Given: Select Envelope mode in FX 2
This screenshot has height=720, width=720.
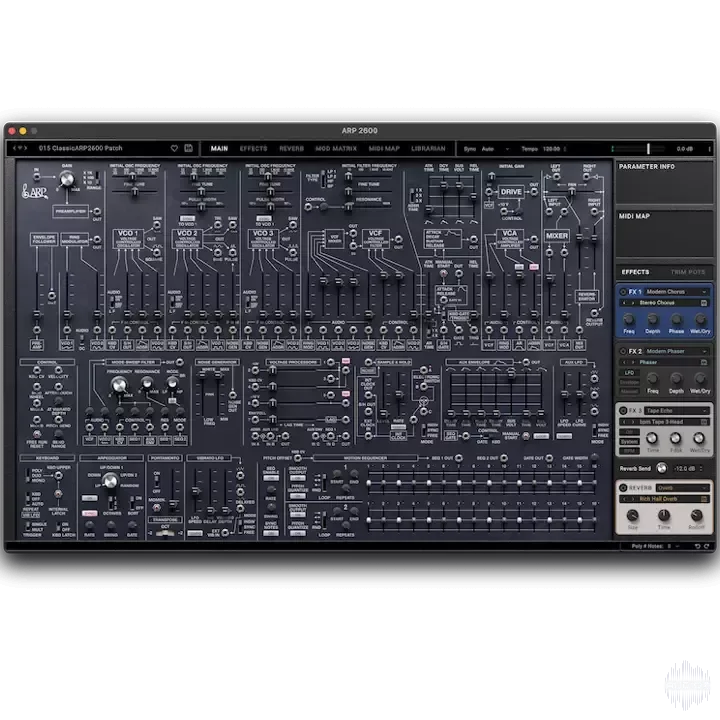Looking at the screenshot, I should click(x=629, y=382).
